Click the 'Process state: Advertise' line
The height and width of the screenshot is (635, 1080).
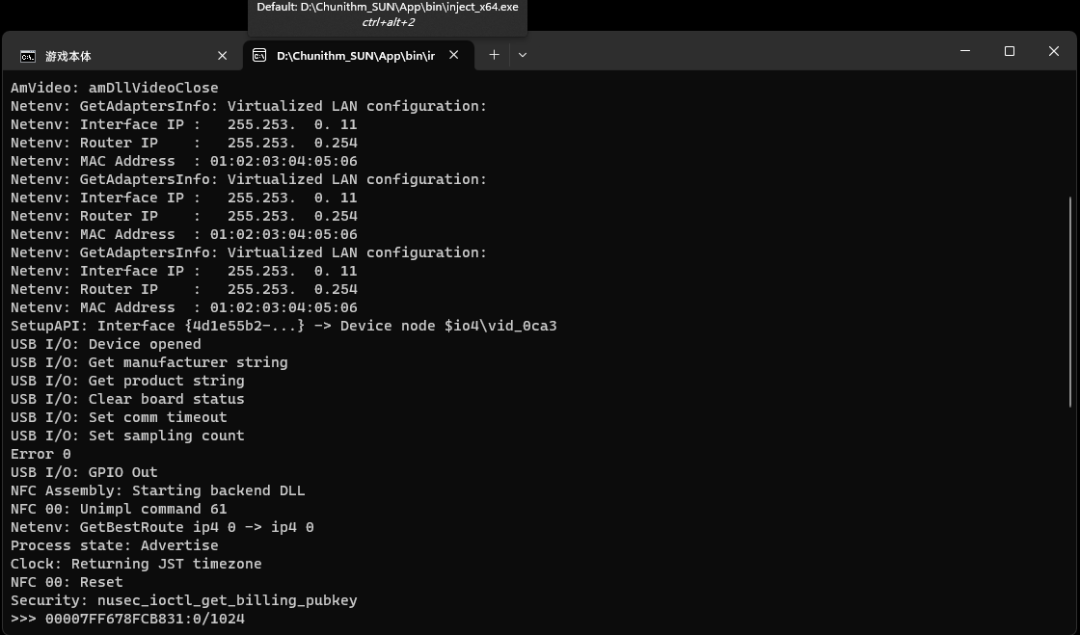[114, 546]
